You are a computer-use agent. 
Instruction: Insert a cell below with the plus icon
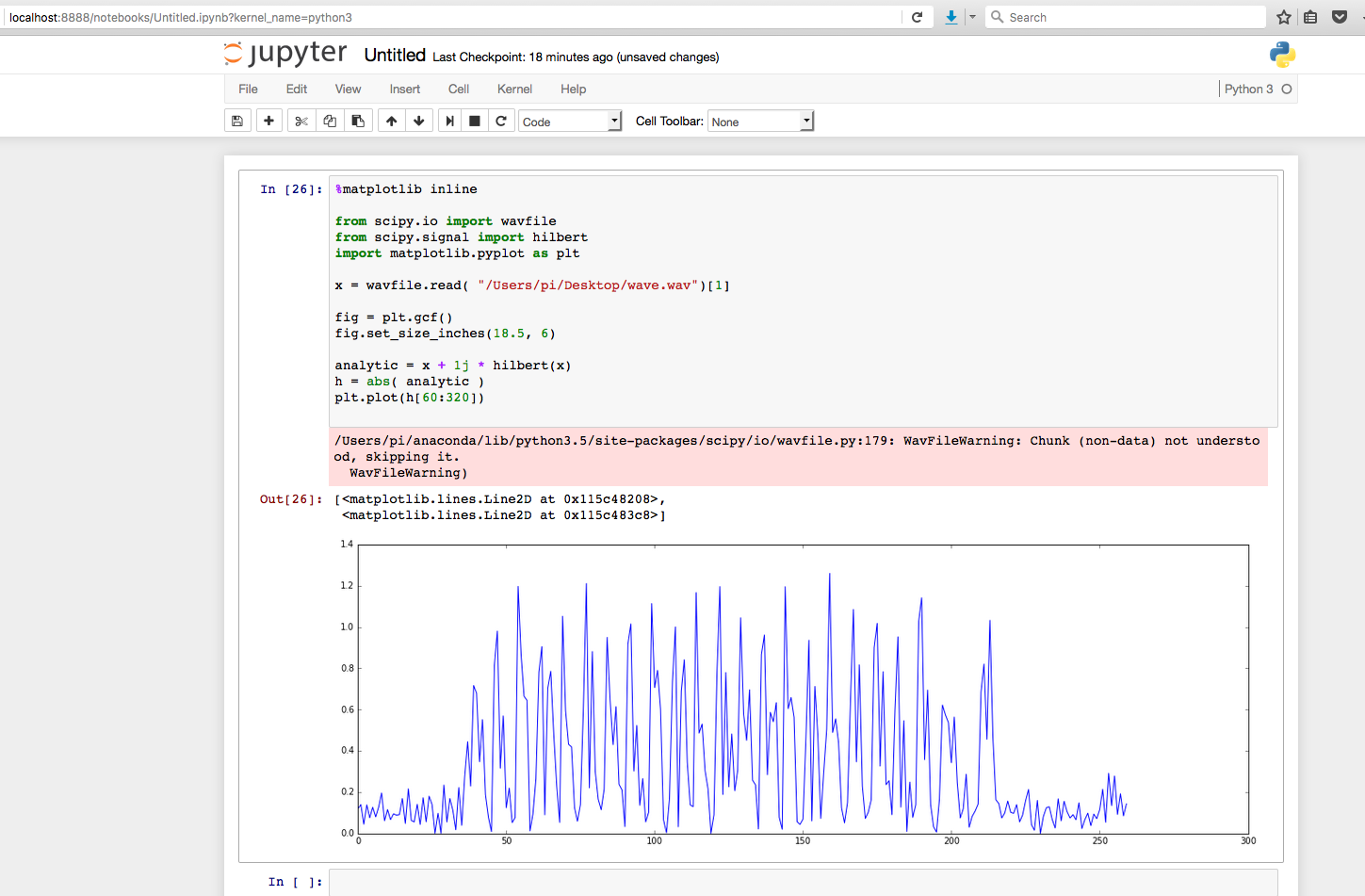pos(268,121)
